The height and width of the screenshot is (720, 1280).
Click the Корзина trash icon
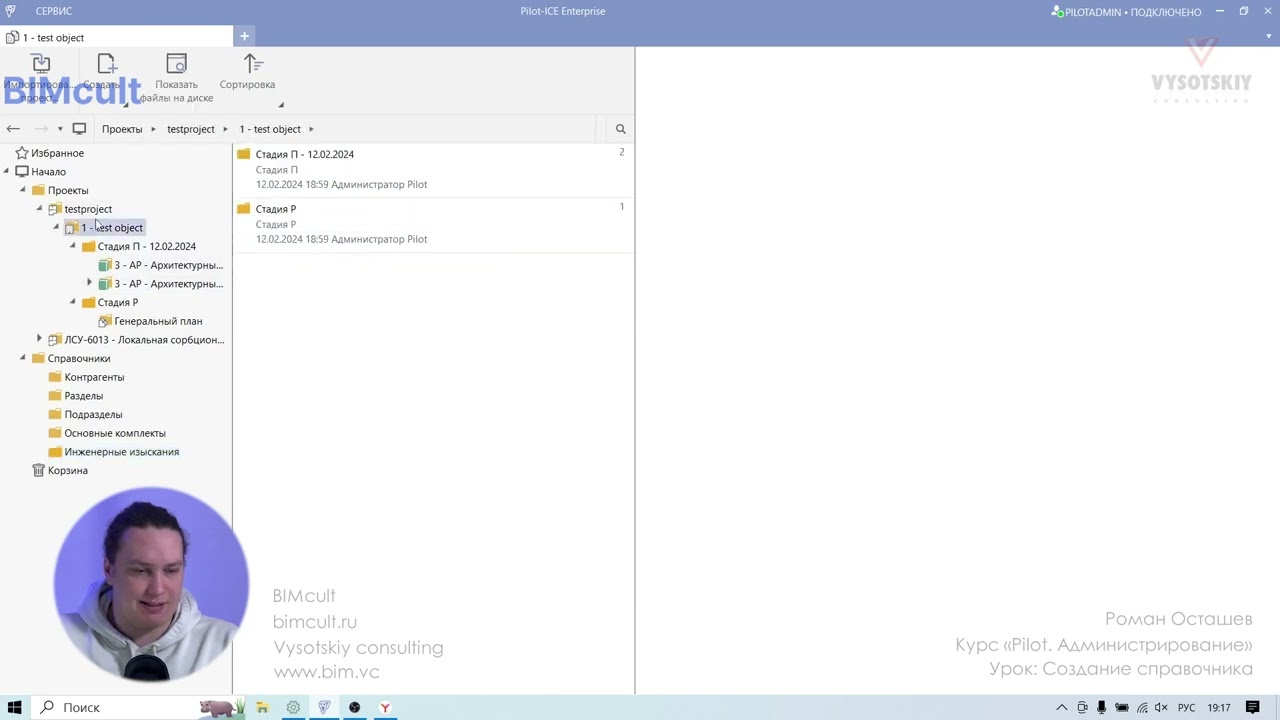coord(38,470)
